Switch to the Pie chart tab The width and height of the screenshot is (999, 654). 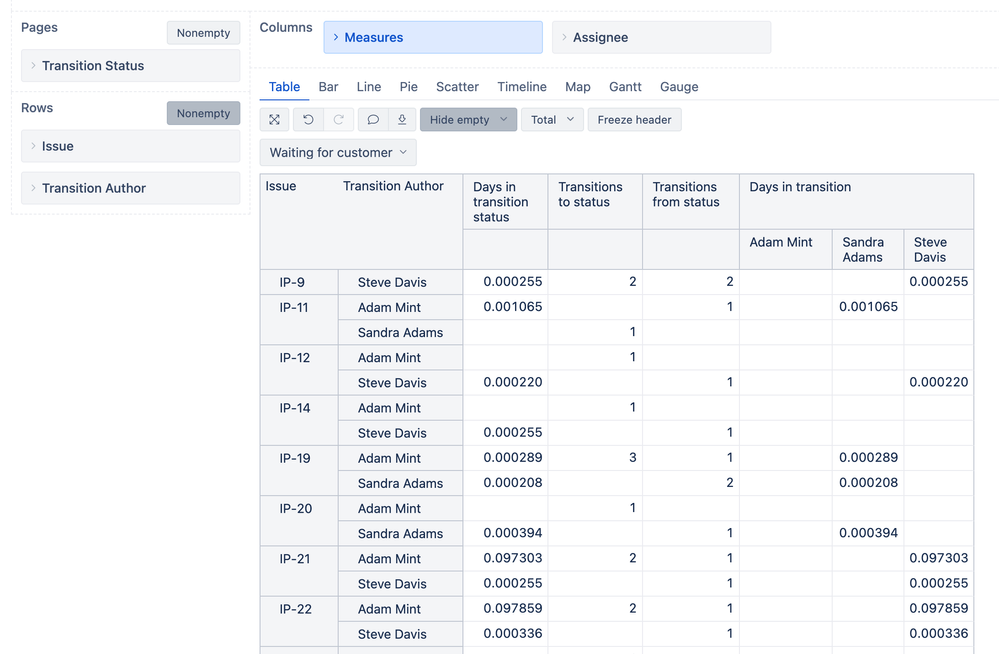(408, 87)
